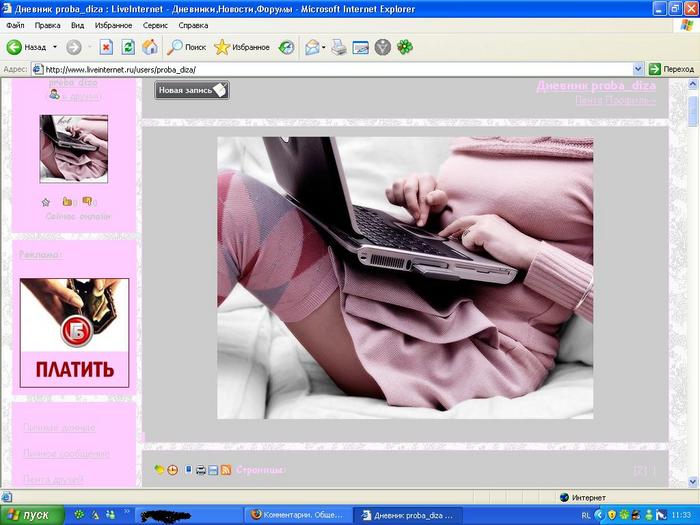This screenshot has width=700, height=525.
Task: Expand hidden tray icons arrow
Action: tap(599, 515)
